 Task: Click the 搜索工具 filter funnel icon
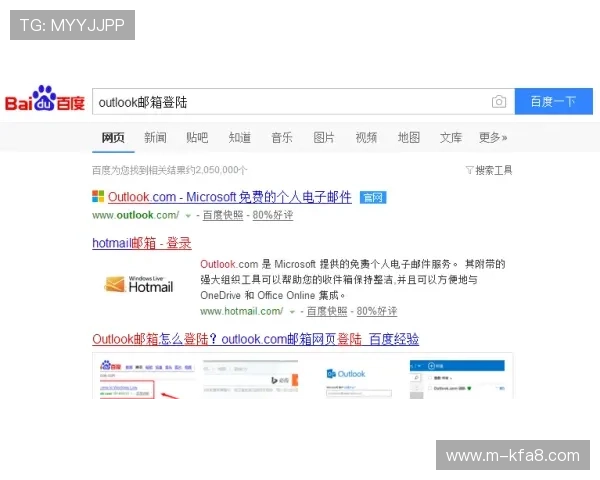point(469,170)
